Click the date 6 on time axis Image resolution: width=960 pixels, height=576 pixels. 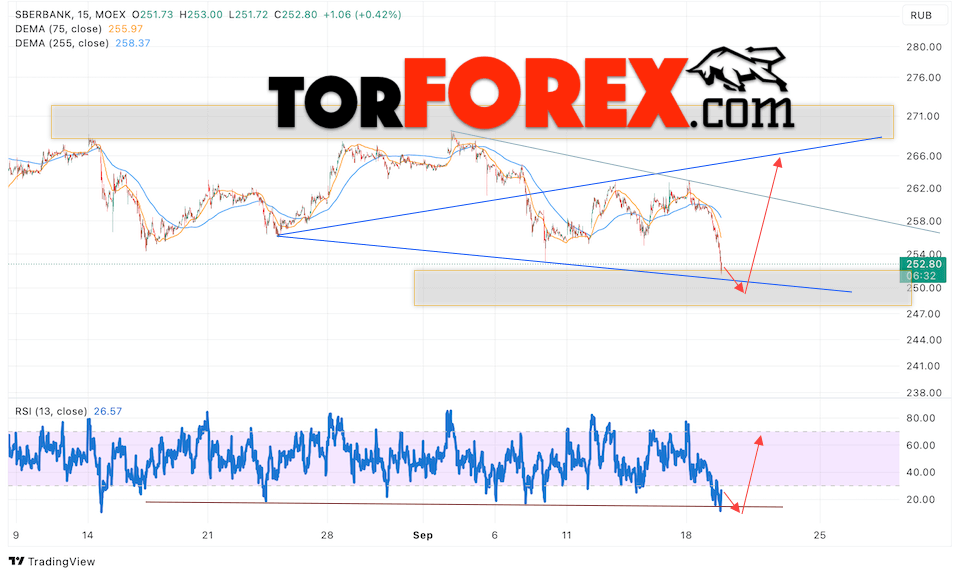click(x=494, y=535)
